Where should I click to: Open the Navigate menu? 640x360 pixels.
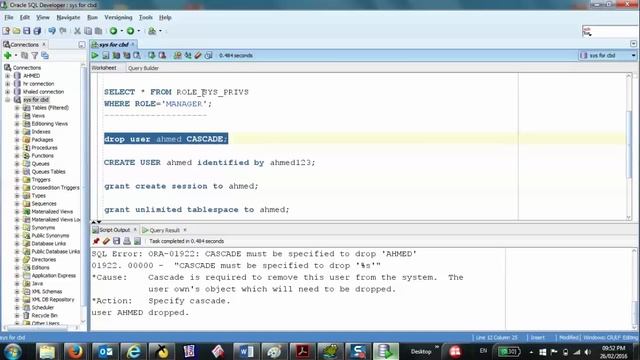pyautogui.click(x=68, y=18)
